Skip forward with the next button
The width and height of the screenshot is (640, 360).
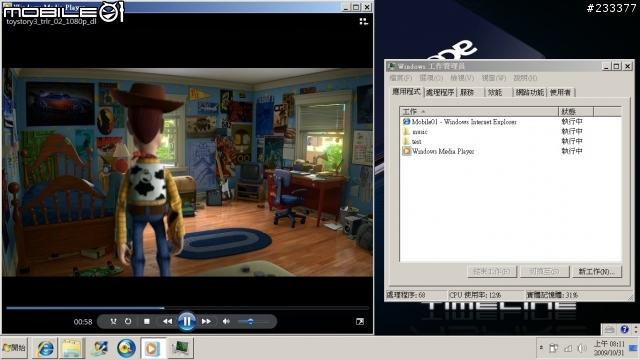click(x=206, y=321)
